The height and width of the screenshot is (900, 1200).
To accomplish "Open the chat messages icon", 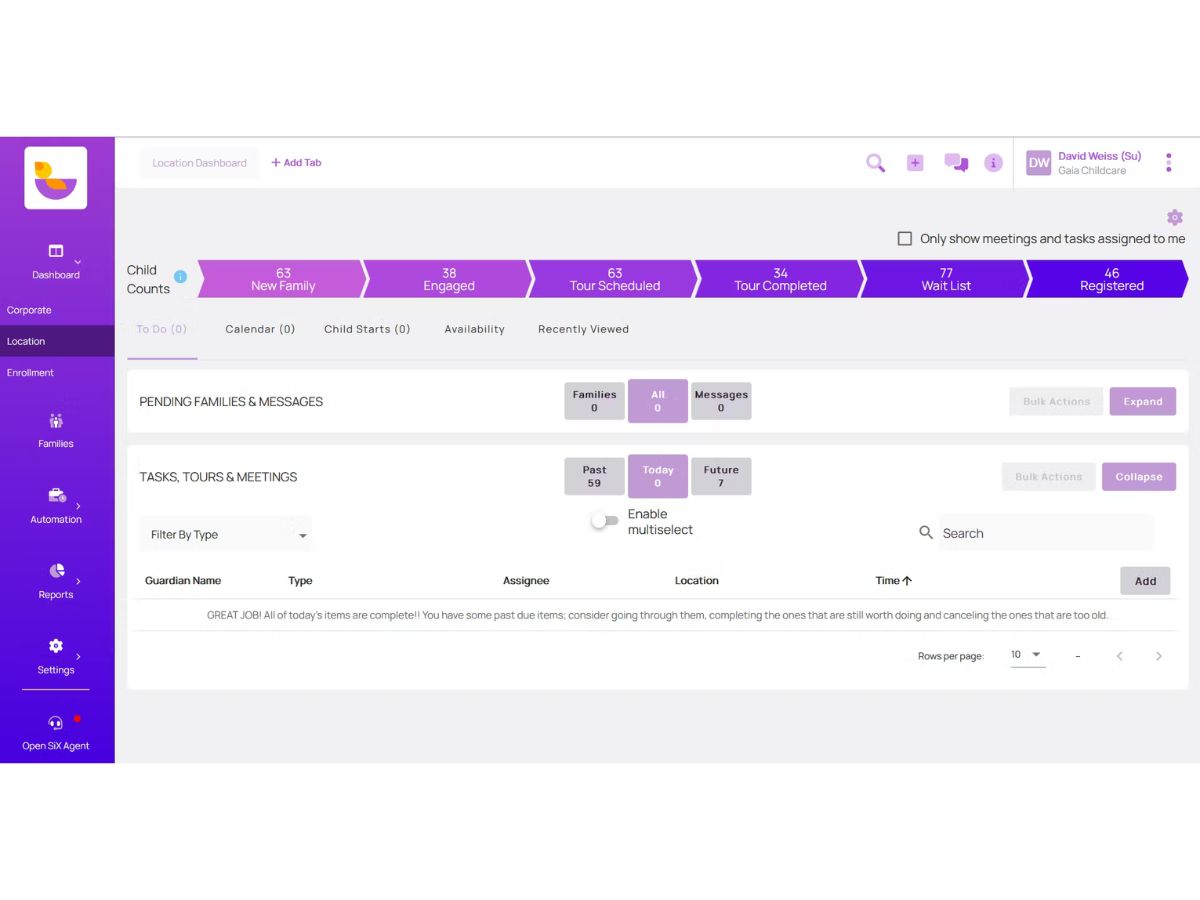I will point(956,163).
